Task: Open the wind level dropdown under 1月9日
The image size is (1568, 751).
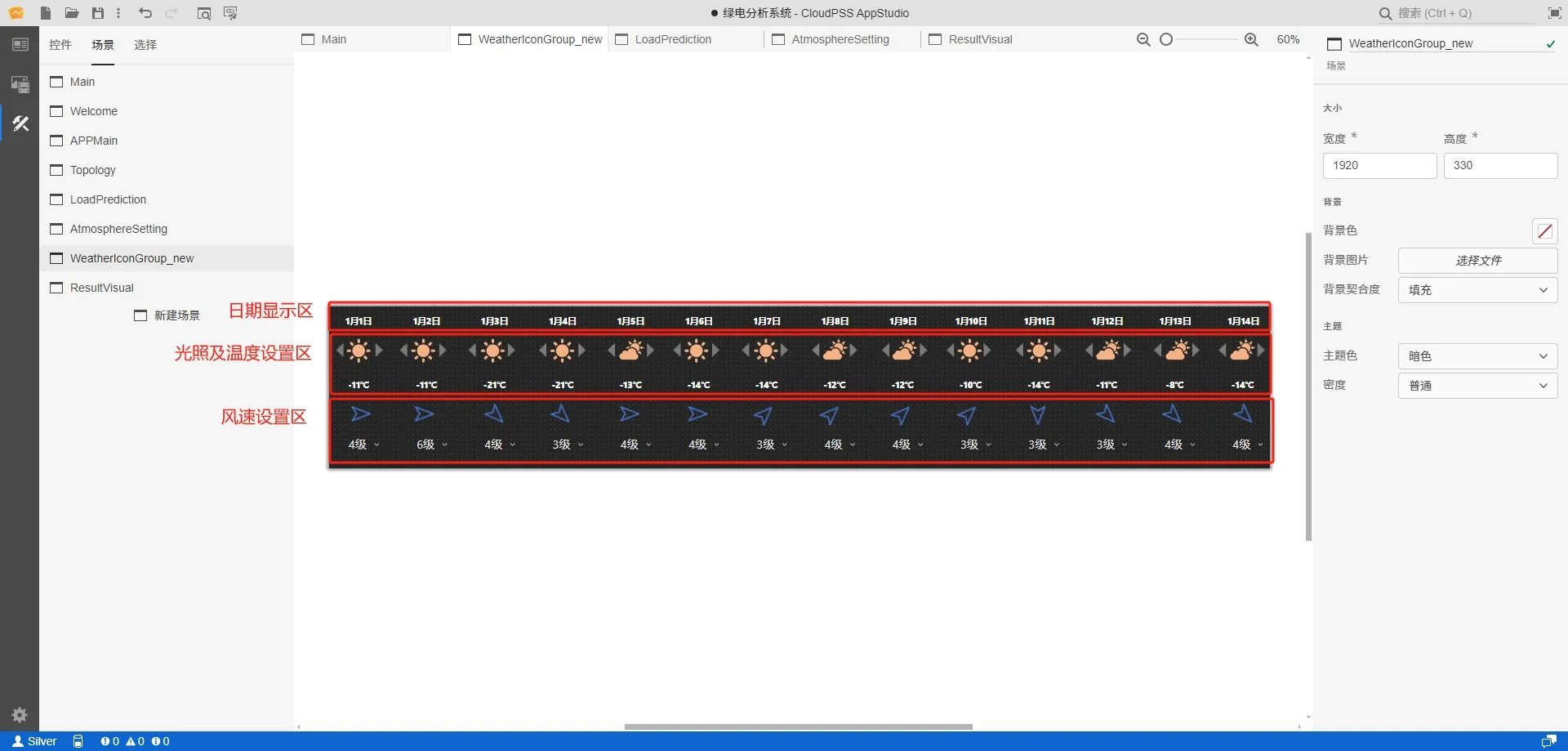Action: (x=908, y=445)
